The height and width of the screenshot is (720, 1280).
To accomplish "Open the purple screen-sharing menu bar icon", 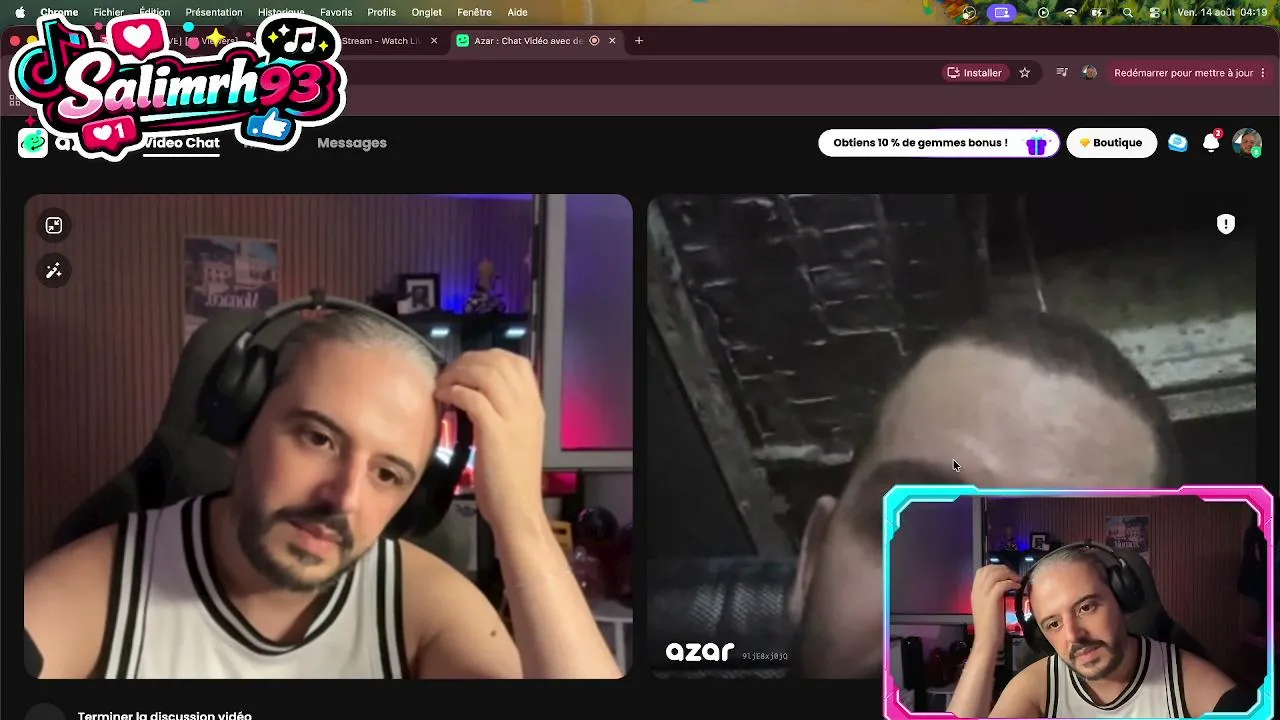I will (1001, 13).
